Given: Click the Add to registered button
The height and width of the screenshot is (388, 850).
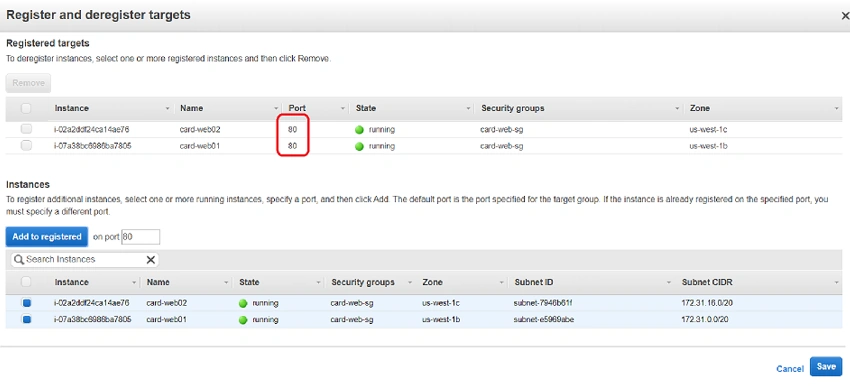Looking at the screenshot, I should [x=47, y=237].
